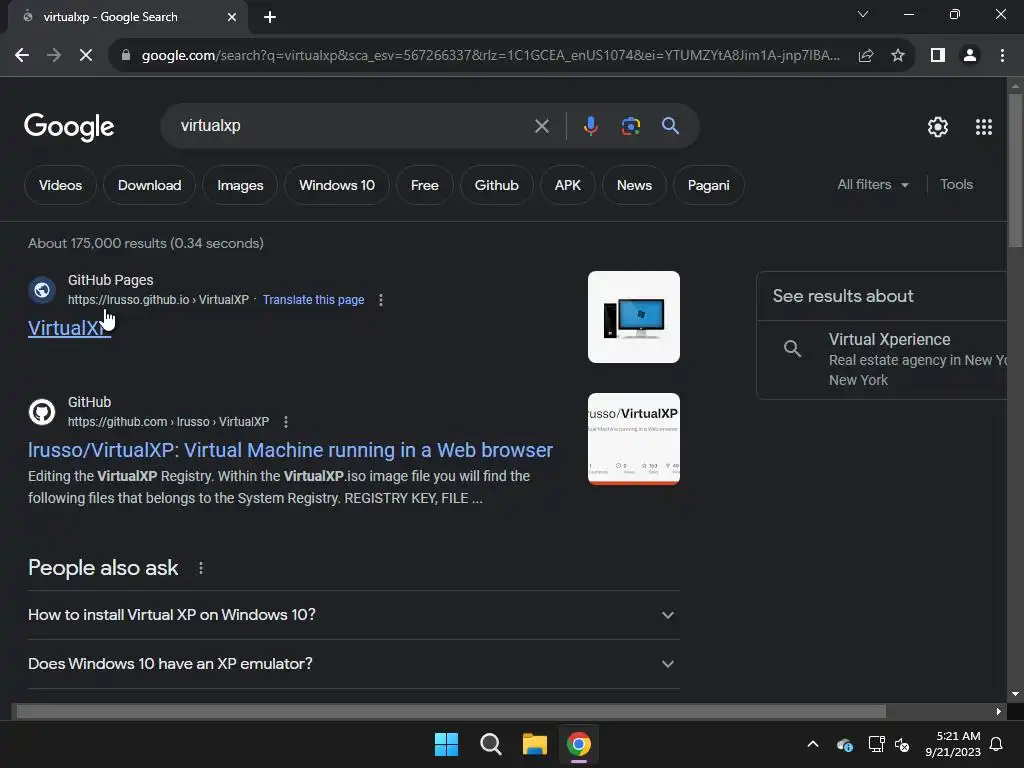Viewport: 1024px width, 768px height.
Task: Open the Windows Start menu
Action: coord(447,744)
